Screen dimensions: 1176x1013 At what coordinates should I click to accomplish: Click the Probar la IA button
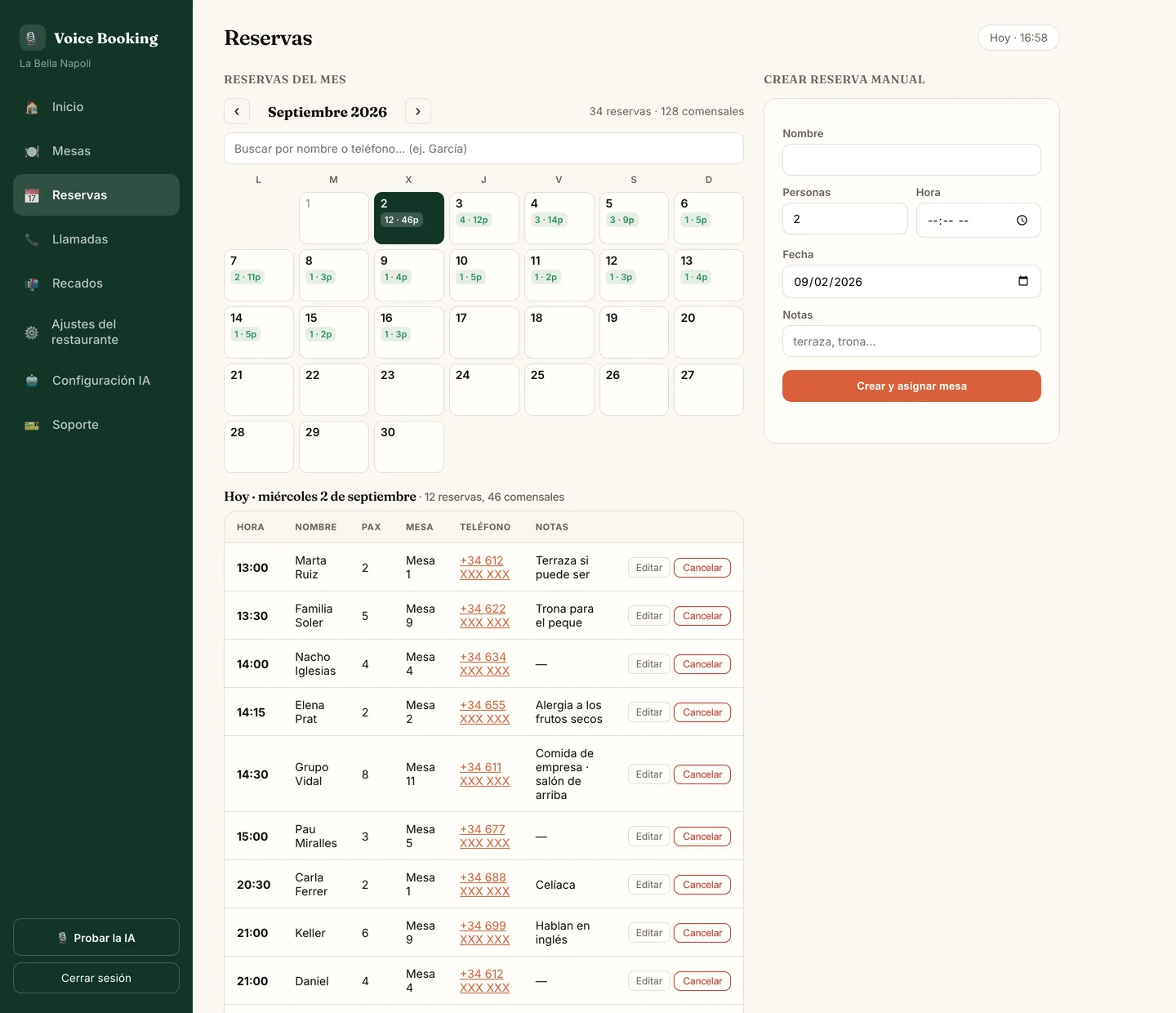pos(96,937)
